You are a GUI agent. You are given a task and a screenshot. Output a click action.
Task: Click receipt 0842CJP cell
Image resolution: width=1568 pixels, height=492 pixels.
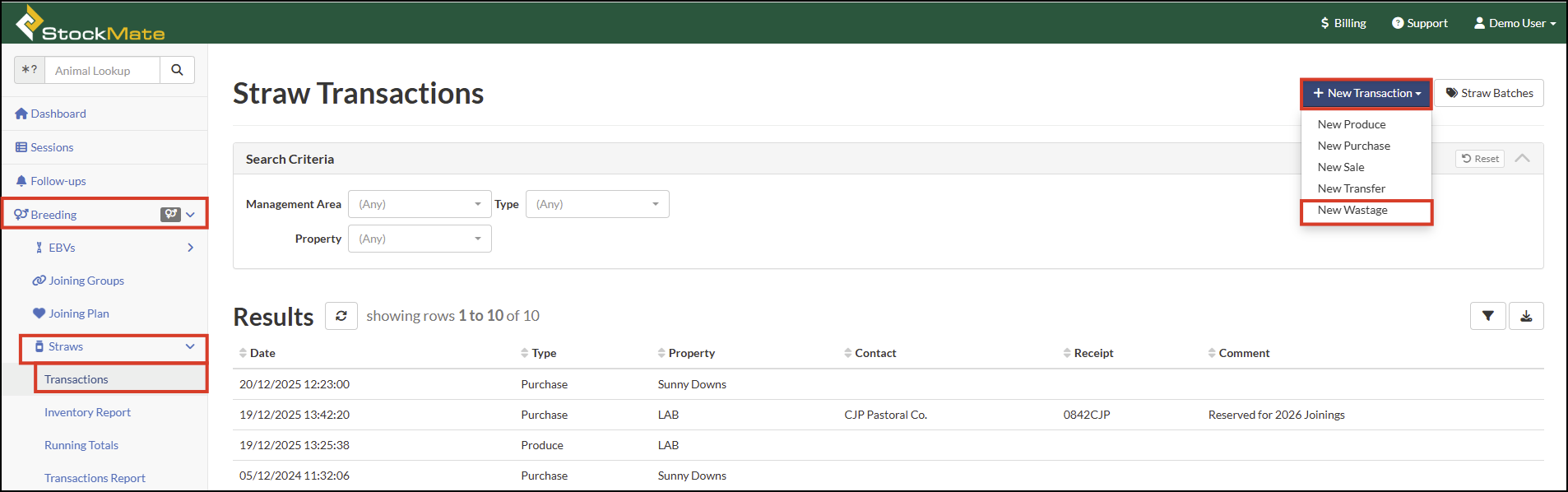(1087, 415)
